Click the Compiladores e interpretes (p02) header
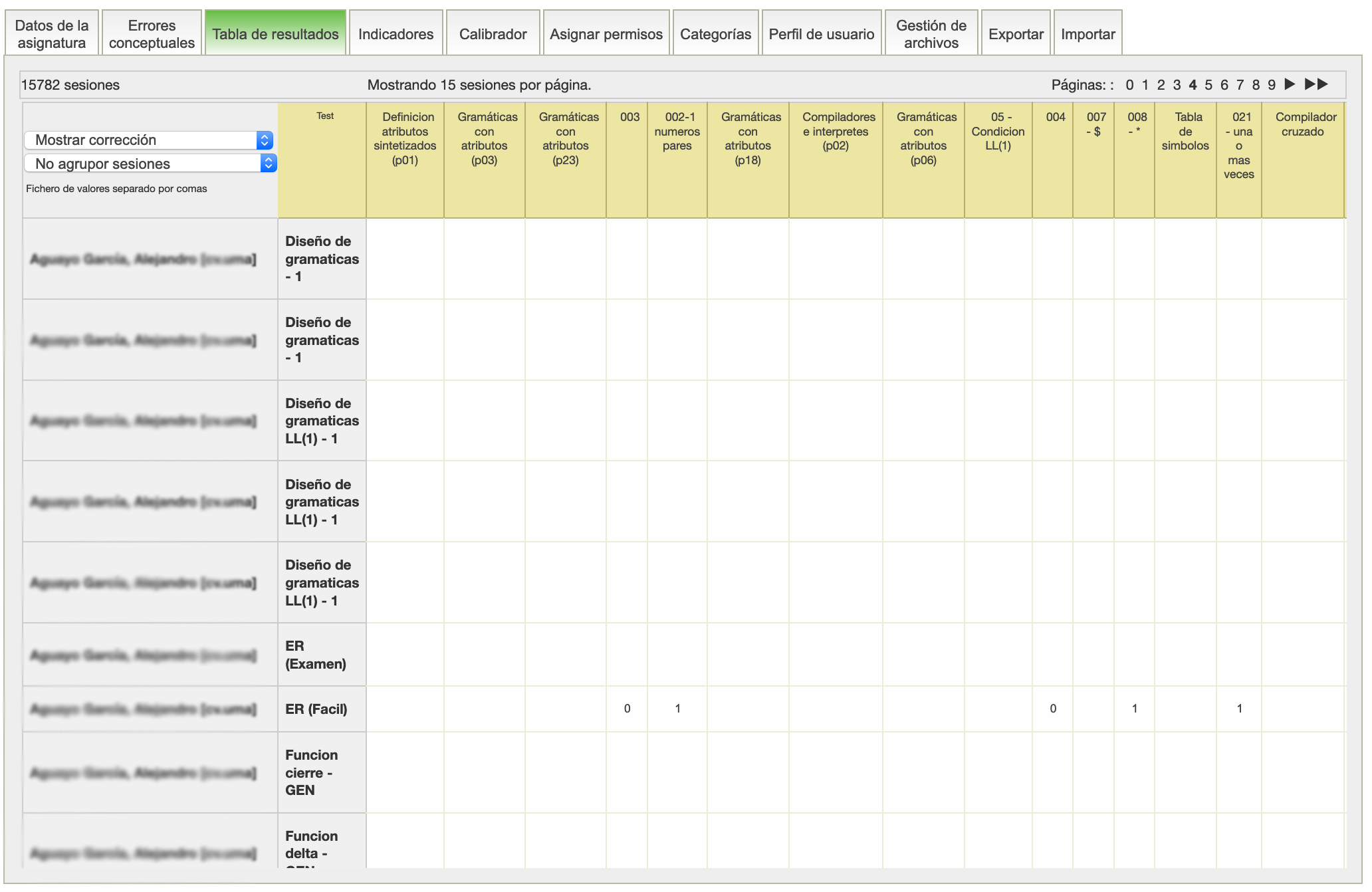This screenshot has height=892, width=1372. 836,131
